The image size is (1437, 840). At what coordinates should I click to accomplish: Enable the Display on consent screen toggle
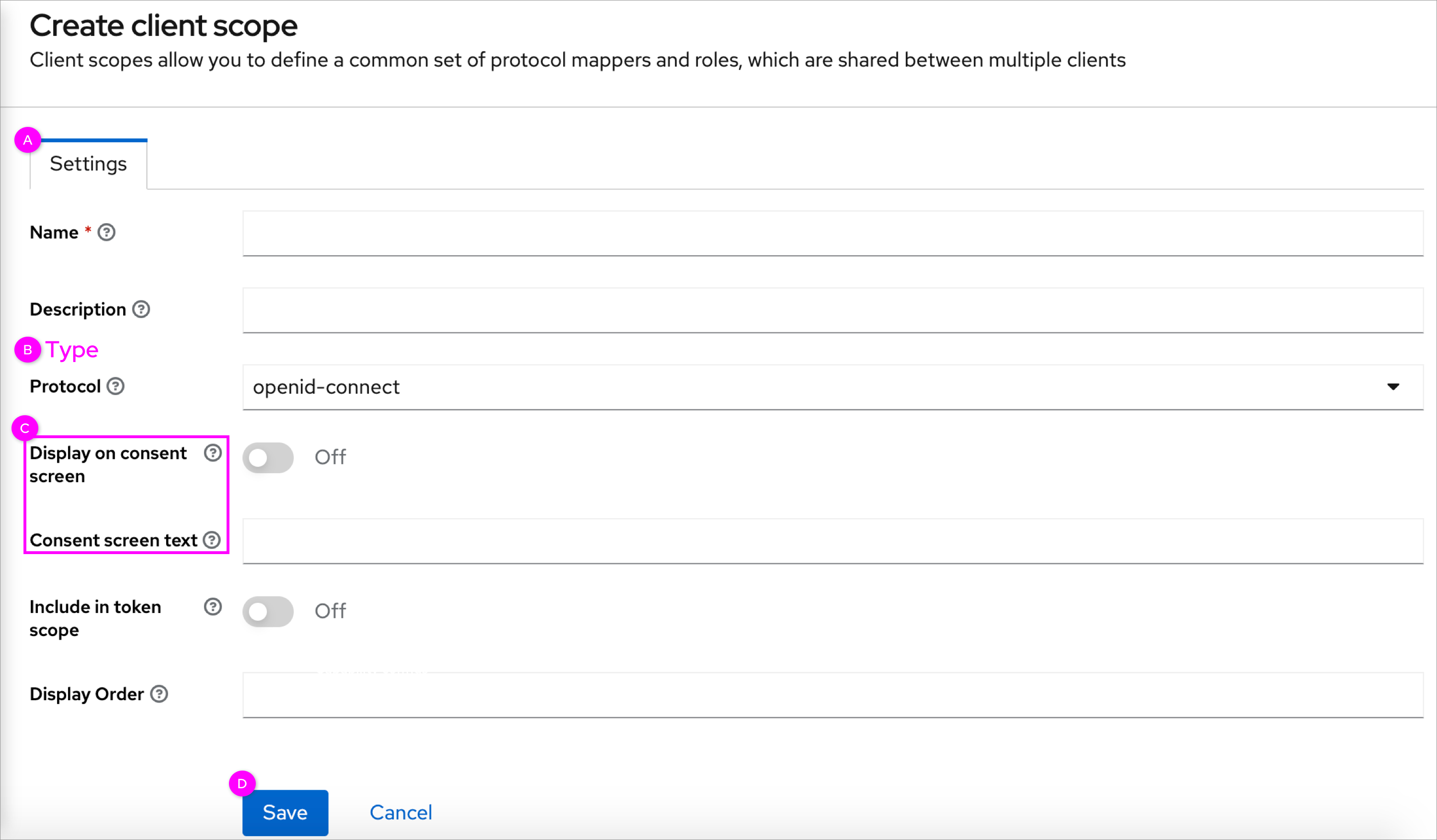tap(268, 457)
